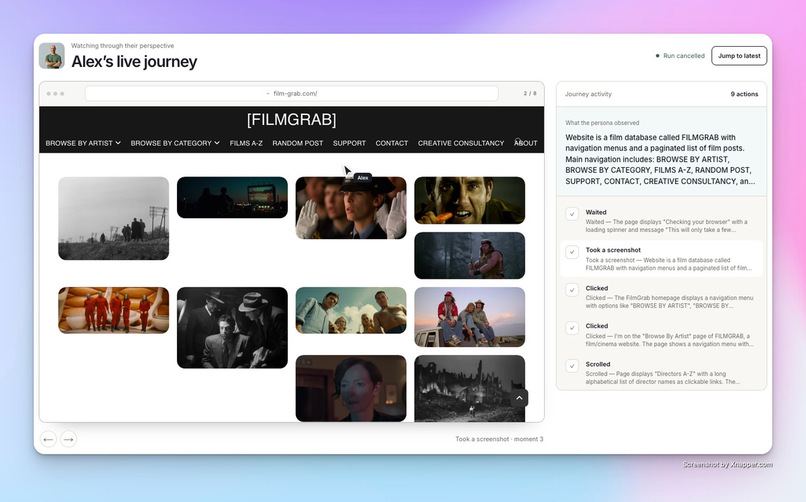806x502 pixels.
Task: Click the 9 actions count
Action: tap(744, 94)
